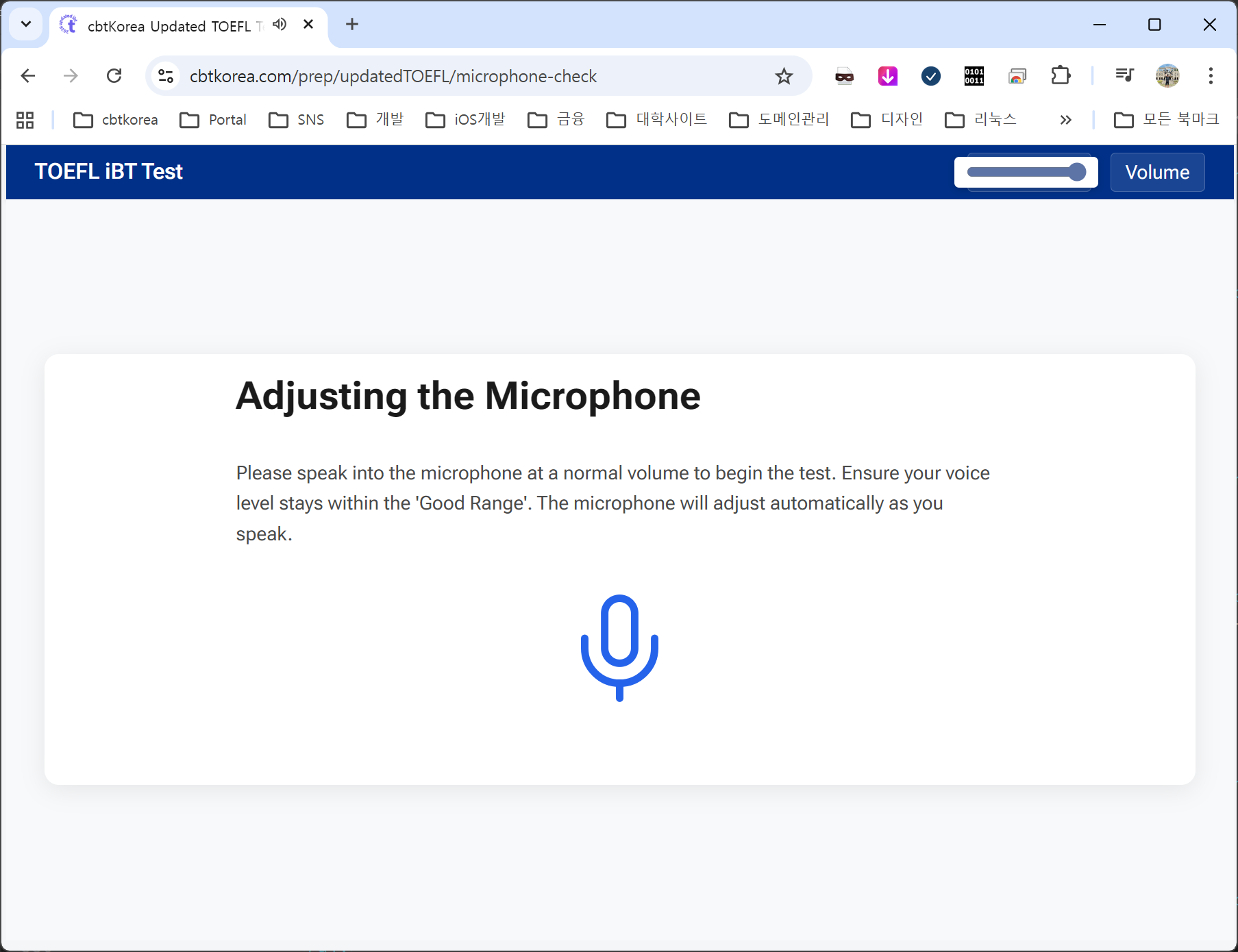
Task: Open Chrome three-dot menu
Action: pyautogui.click(x=1211, y=76)
